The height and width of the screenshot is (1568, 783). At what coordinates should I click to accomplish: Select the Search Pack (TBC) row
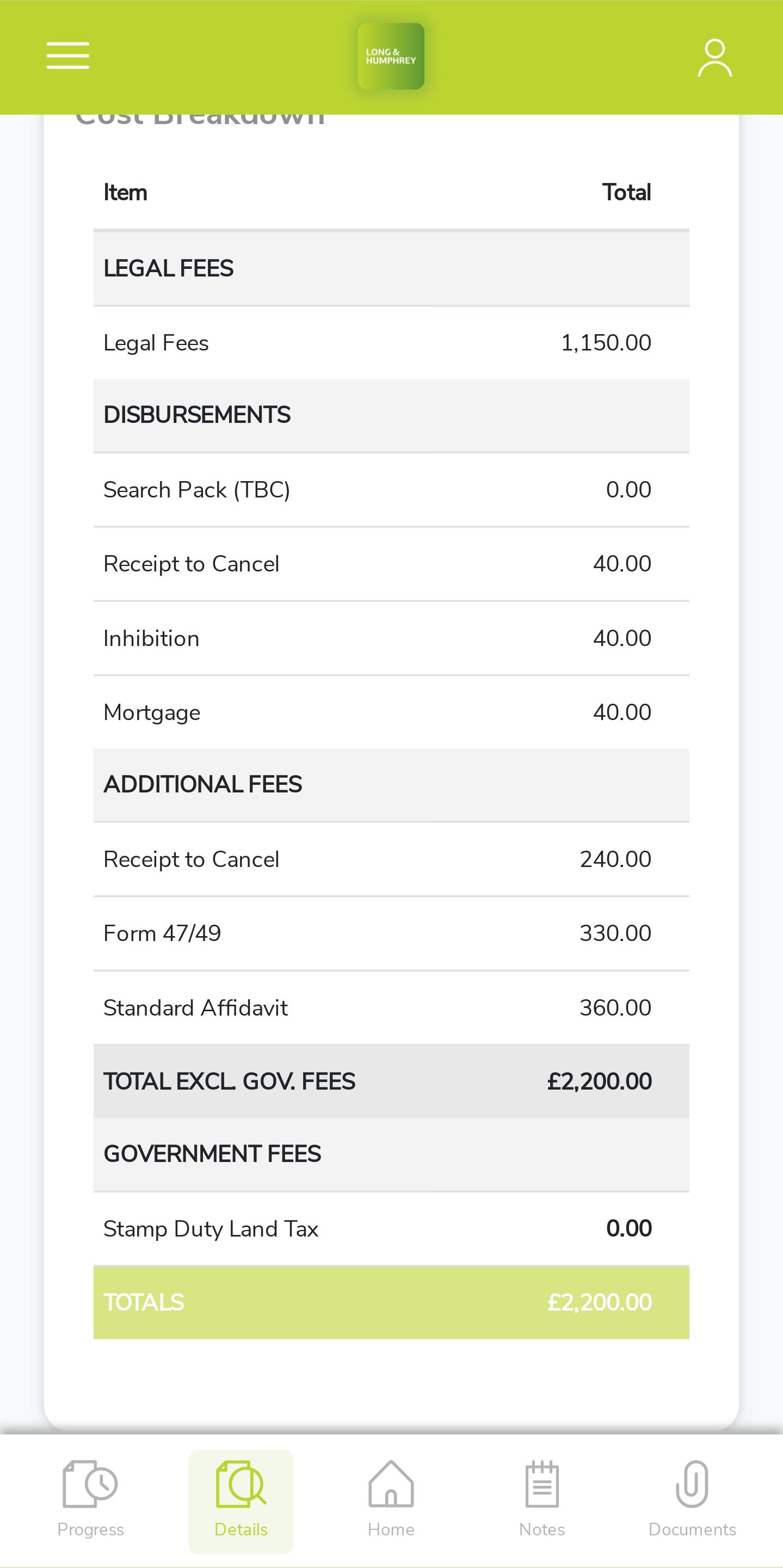pos(391,490)
